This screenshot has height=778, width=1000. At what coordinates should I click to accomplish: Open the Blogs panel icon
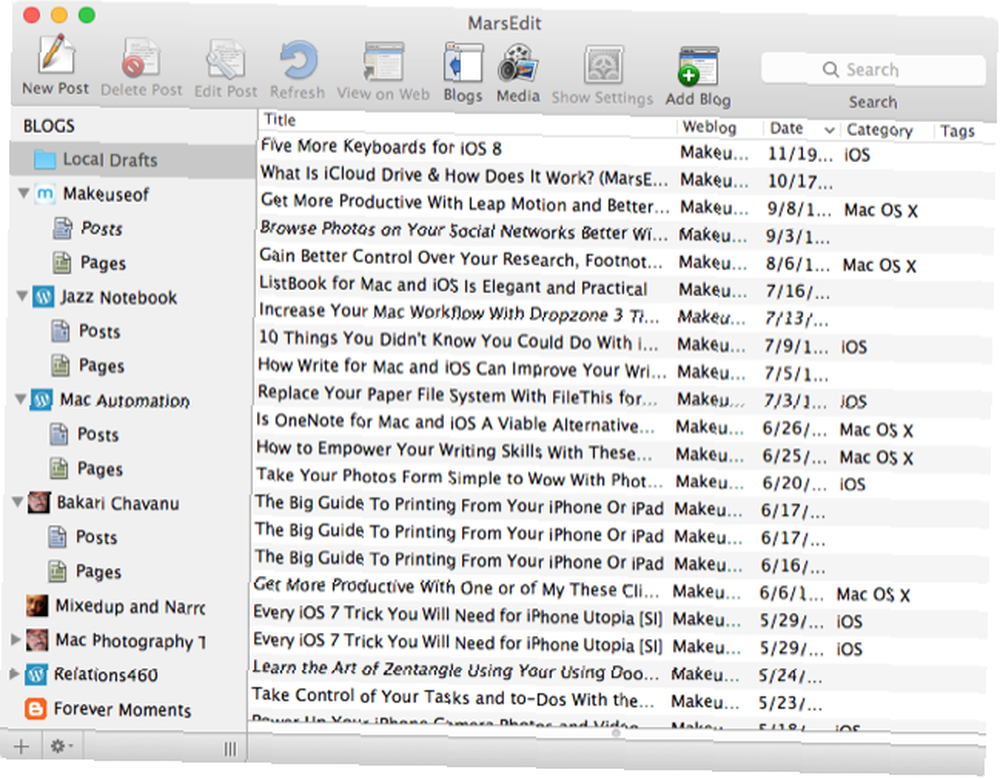click(x=463, y=64)
